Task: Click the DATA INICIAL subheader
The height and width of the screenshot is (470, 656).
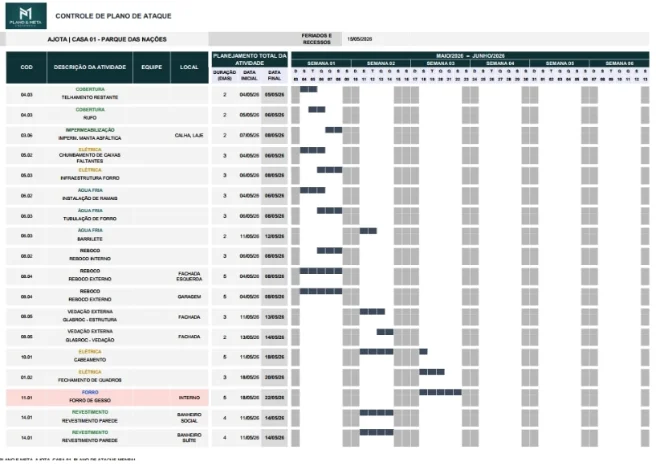Action: click(249, 75)
